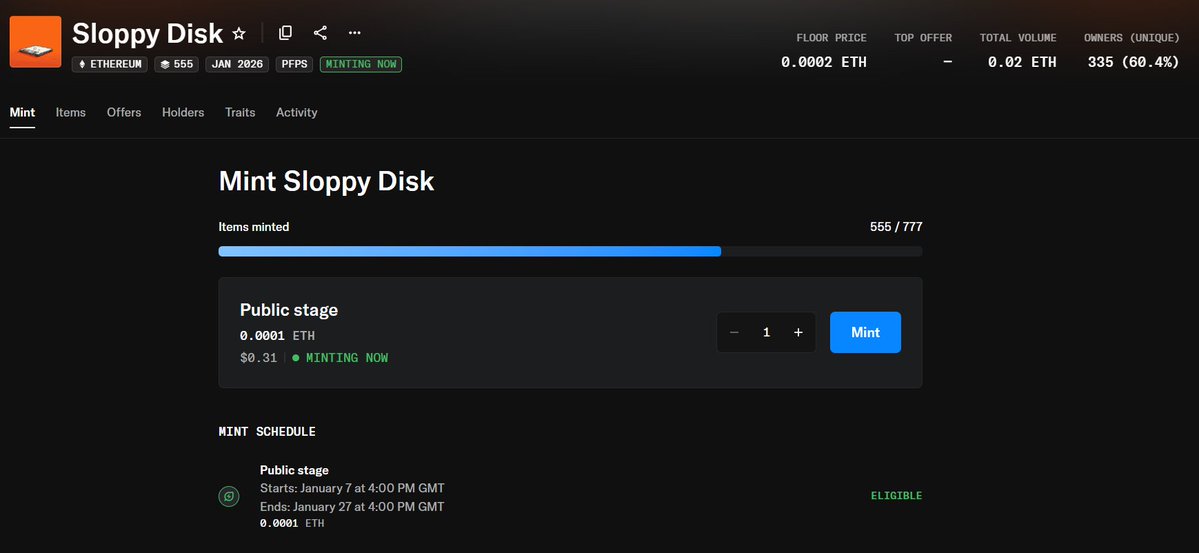Screen dimensions: 1199x553
Task: Click the TOP OFFER dash value
Action: point(948,62)
